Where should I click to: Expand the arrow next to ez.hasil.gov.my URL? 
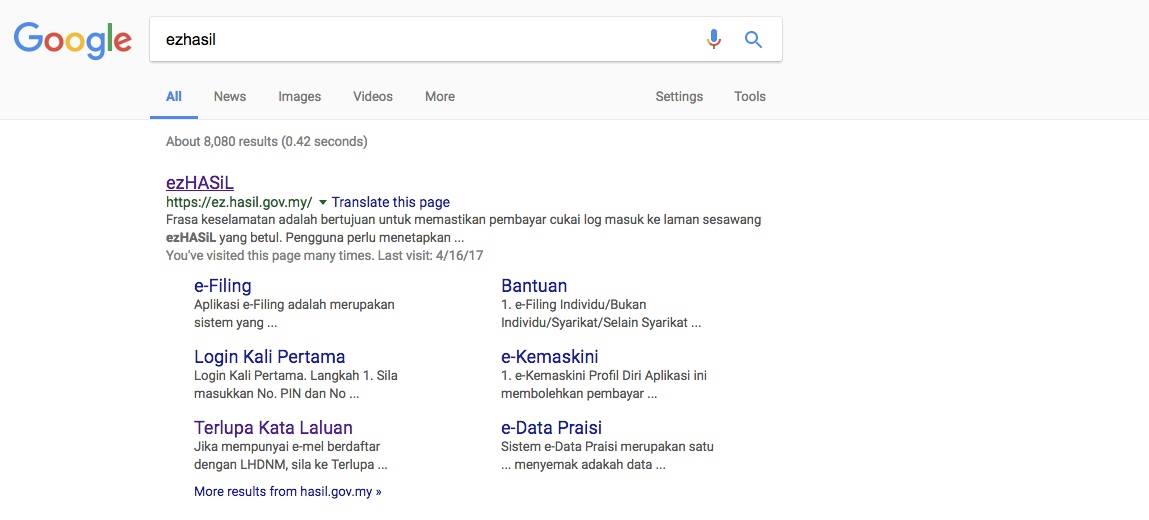click(x=323, y=202)
